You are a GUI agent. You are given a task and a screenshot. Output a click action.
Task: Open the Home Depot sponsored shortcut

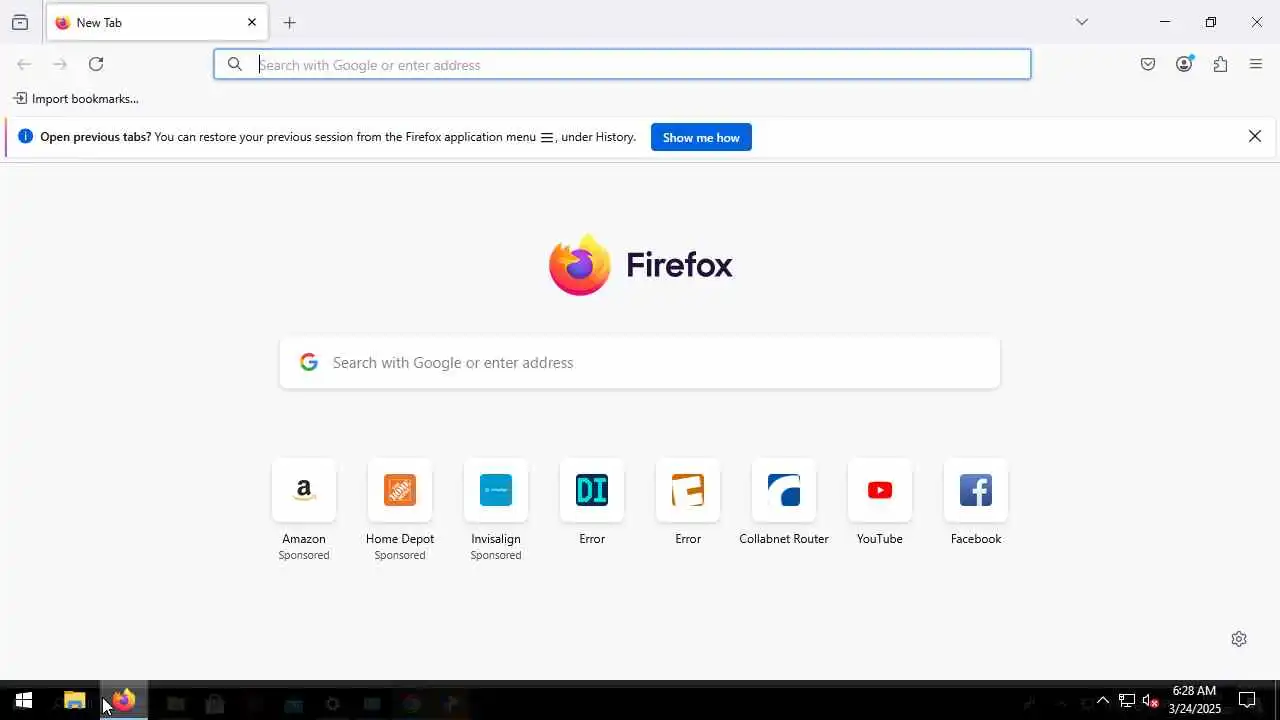[400, 490]
